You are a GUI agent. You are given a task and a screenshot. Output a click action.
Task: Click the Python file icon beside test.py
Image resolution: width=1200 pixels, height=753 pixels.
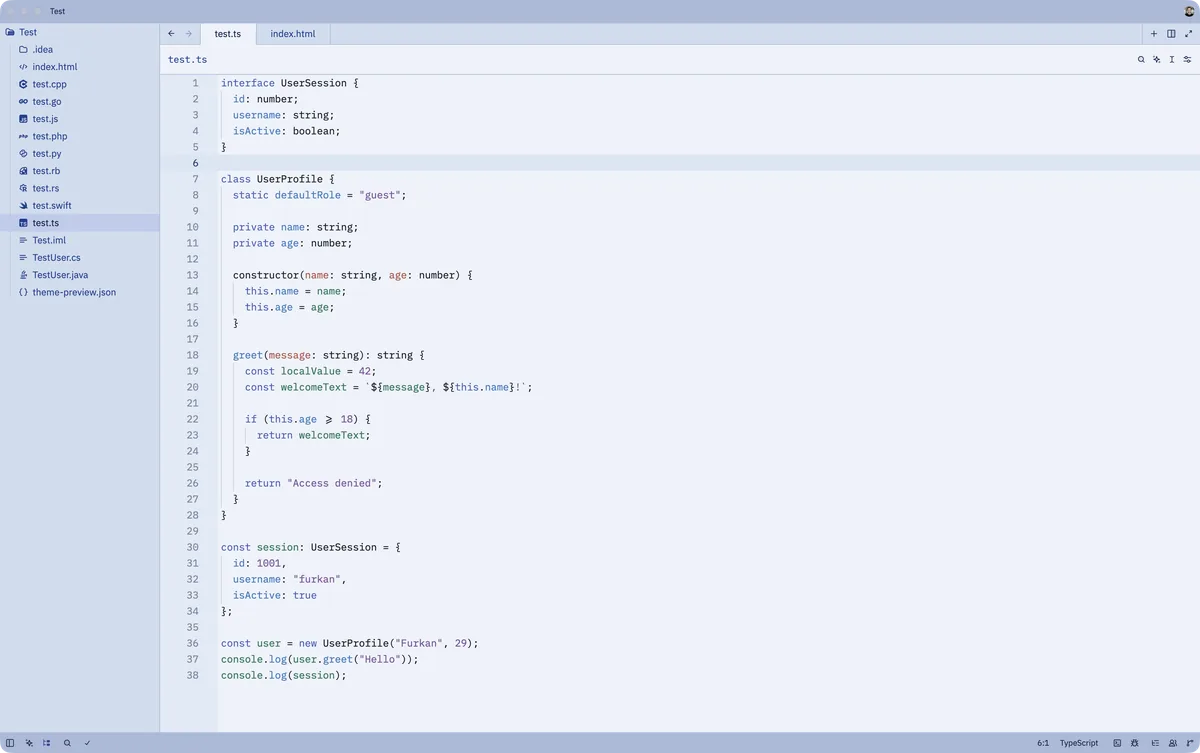point(23,153)
